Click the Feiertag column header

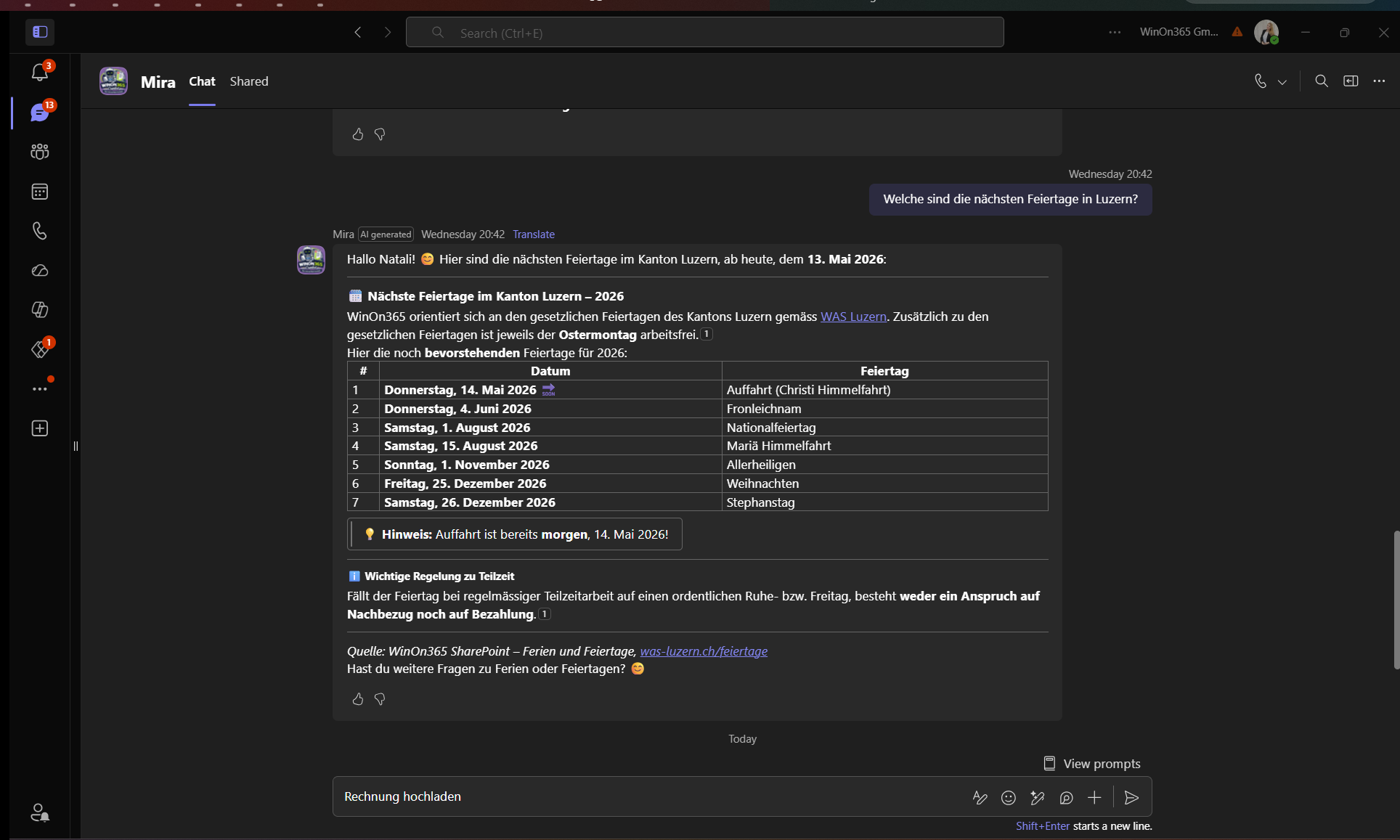[x=884, y=371]
